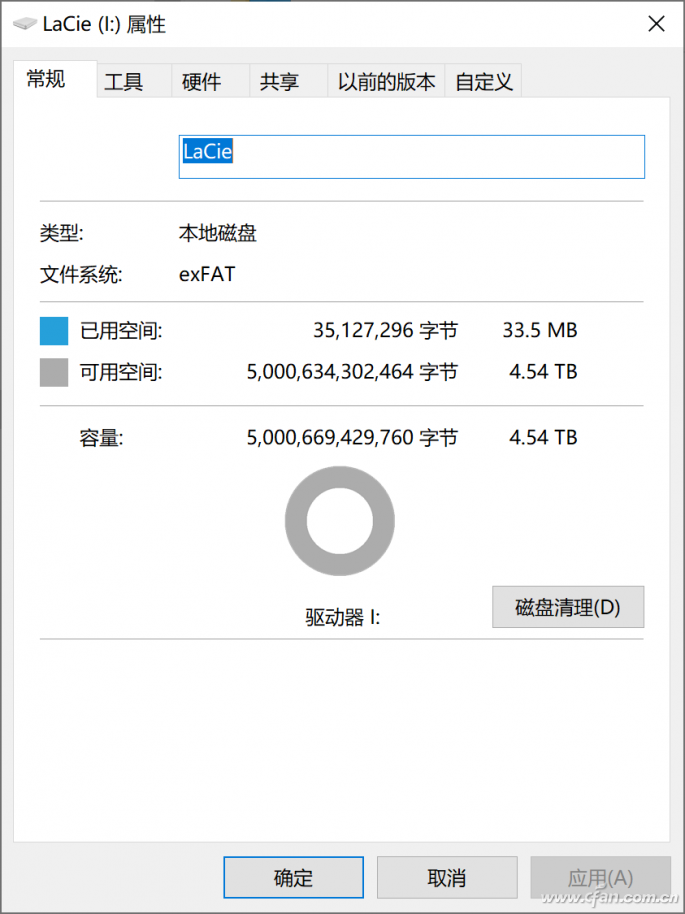The width and height of the screenshot is (685, 914).
Task: Select the 自定义 tab
Action: 483,81
